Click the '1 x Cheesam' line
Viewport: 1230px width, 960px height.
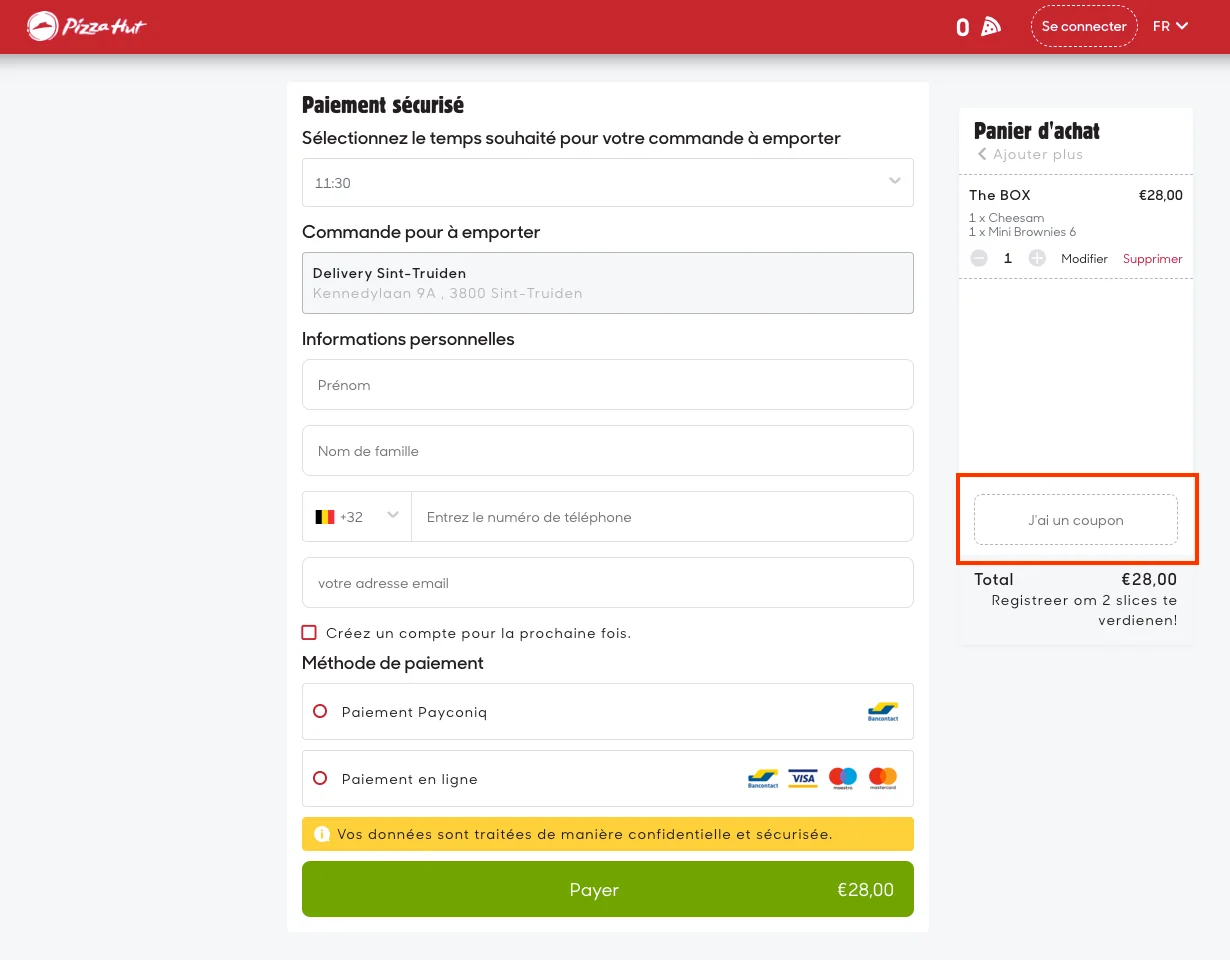(1006, 218)
